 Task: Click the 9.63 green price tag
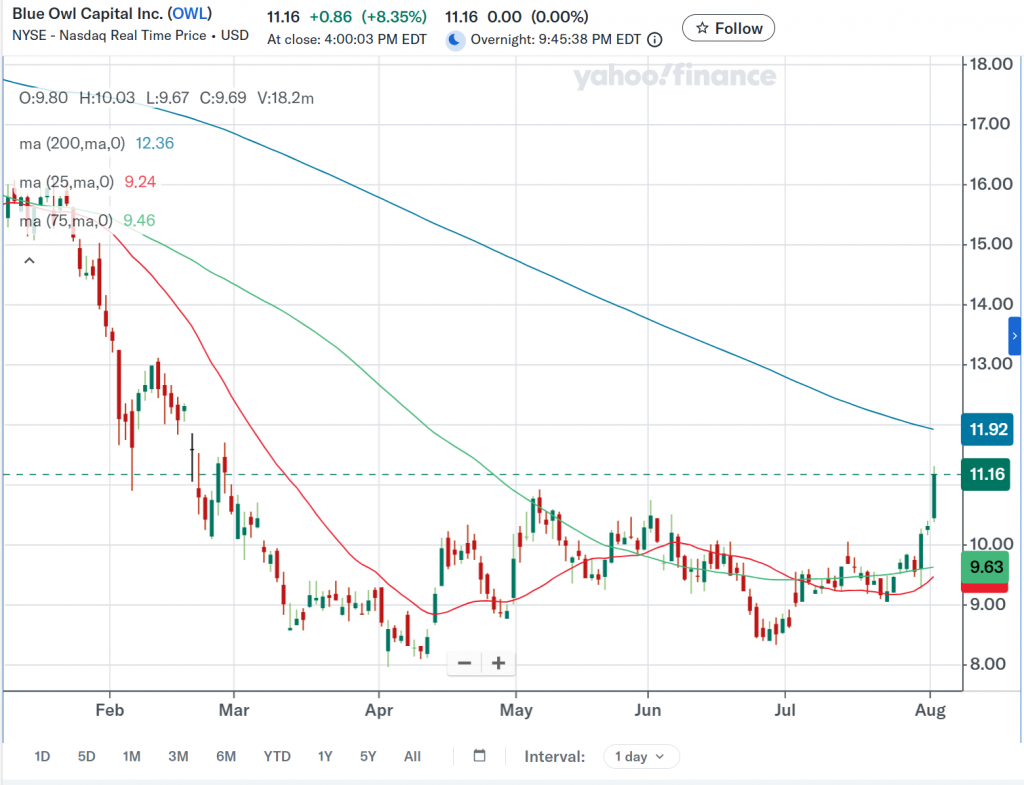[985, 566]
